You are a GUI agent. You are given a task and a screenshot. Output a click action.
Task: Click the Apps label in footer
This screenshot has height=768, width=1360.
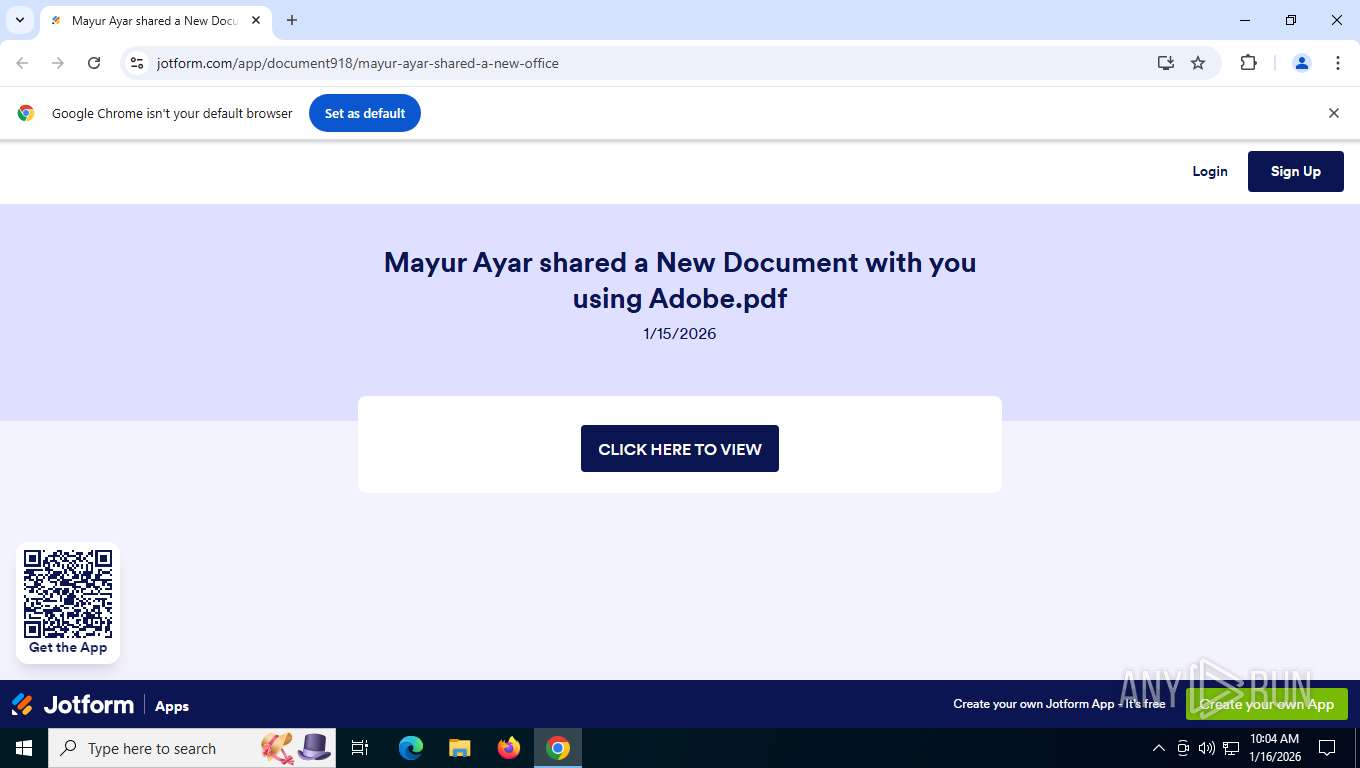(172, 706)
